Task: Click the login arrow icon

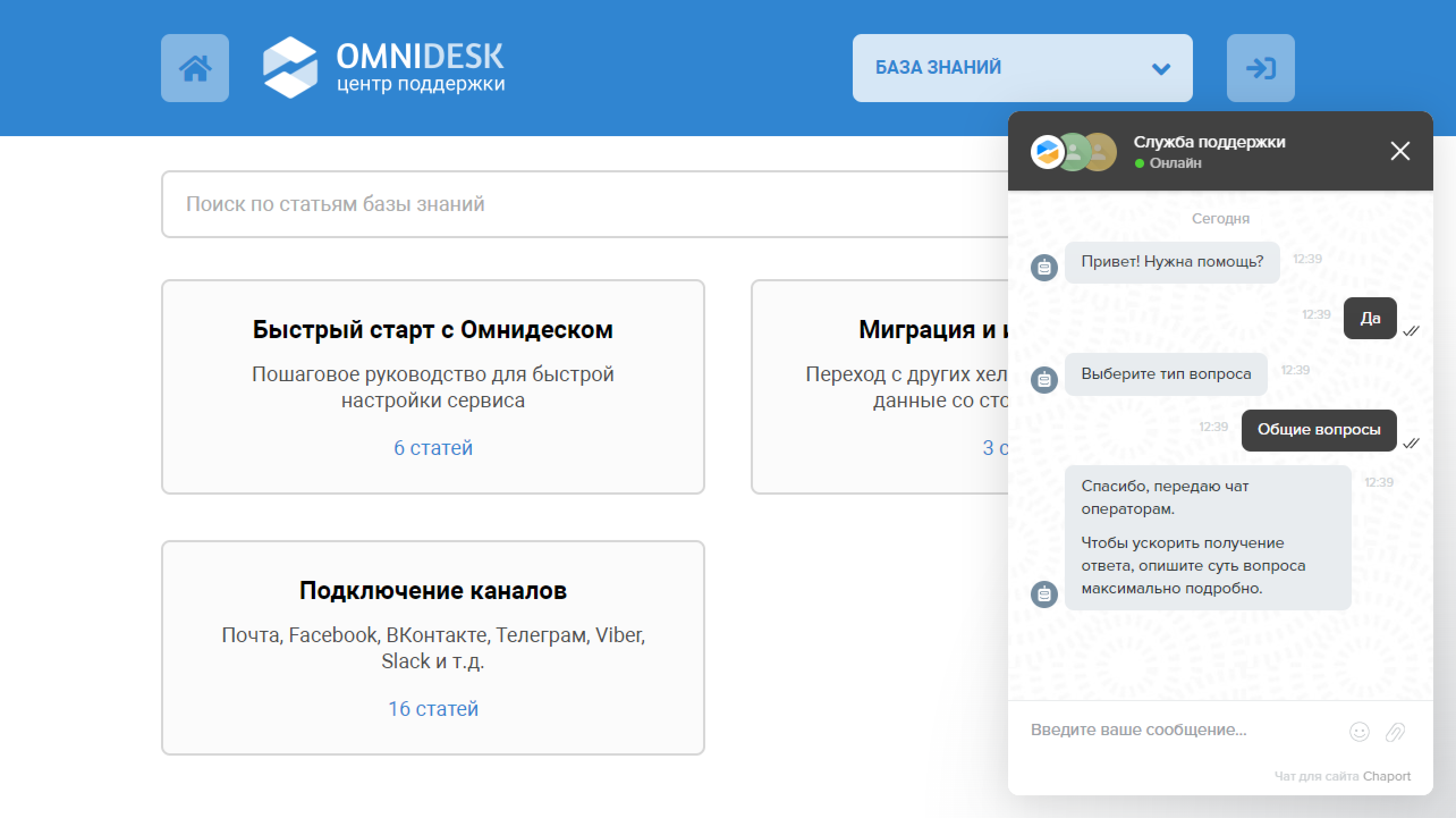Action: (x=1260, y=68)
